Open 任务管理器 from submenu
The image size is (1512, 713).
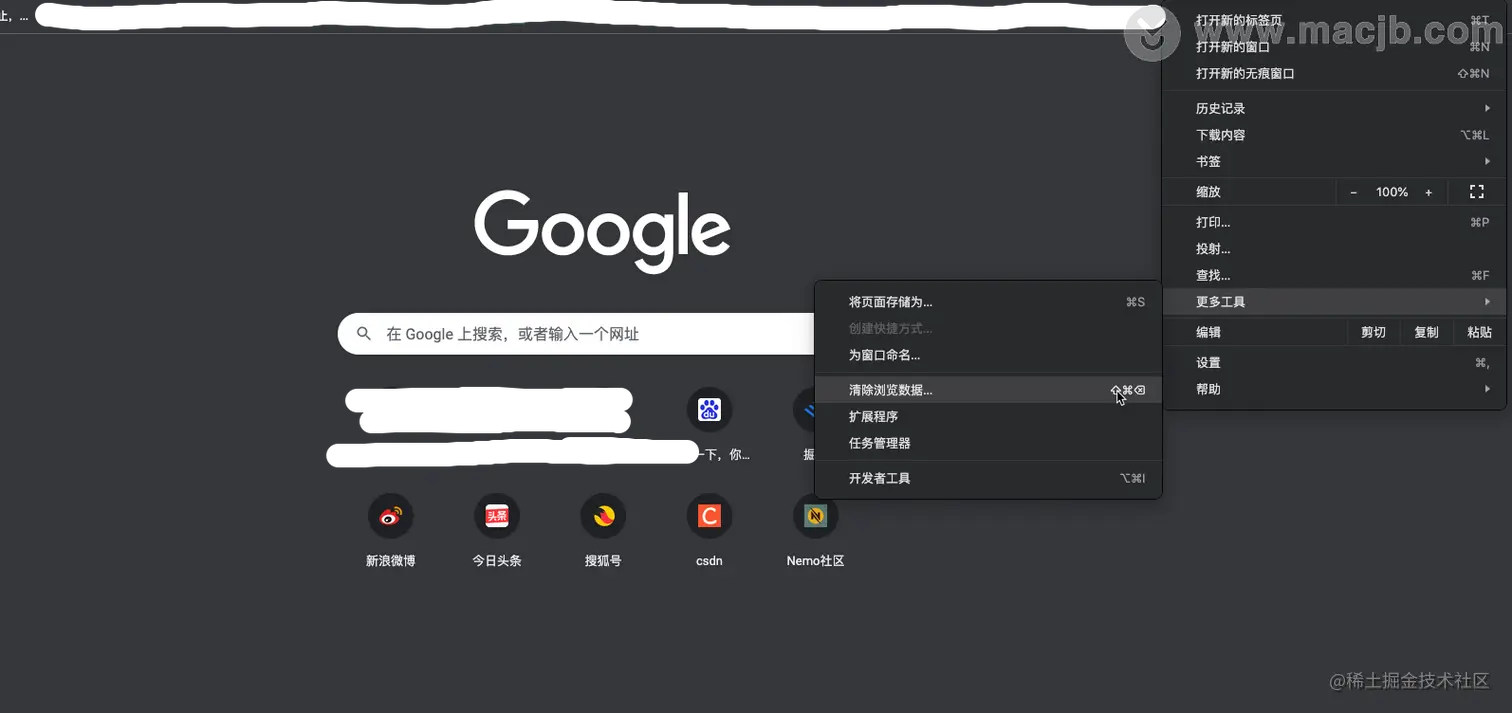pos(988,443)
